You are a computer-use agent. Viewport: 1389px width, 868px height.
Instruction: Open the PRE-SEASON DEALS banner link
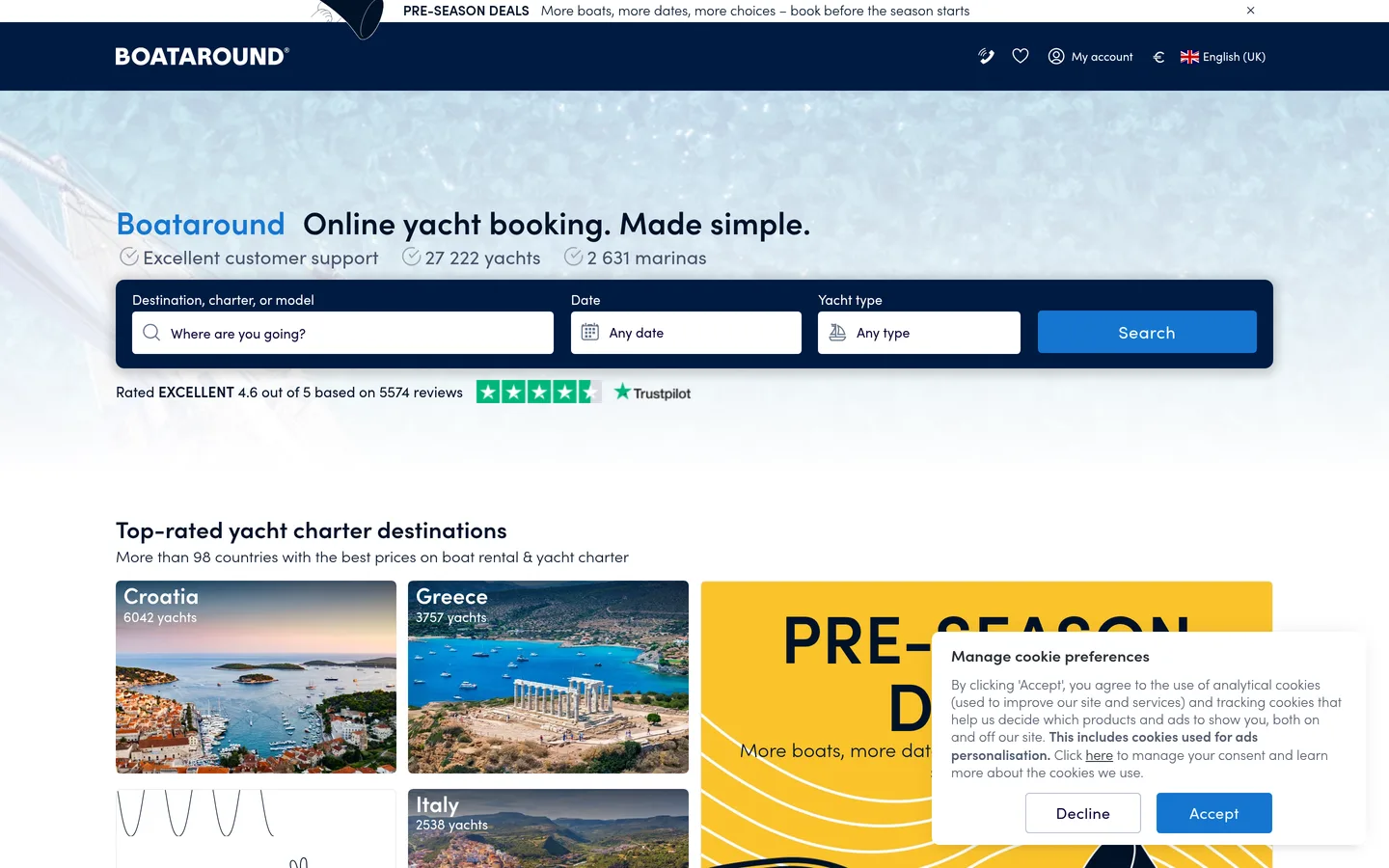tap(686, 11)
